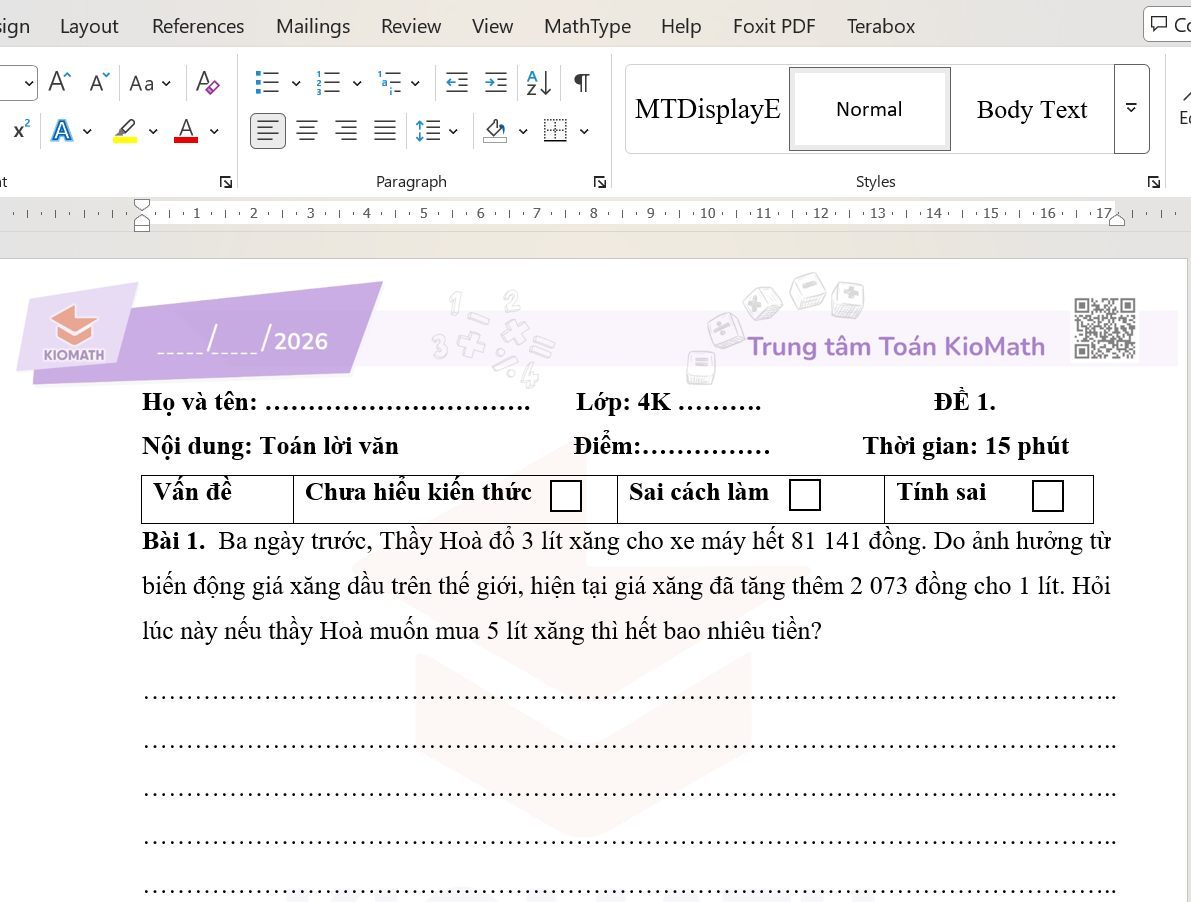Viewport: 1191px width, 902px height.
Task: Open the Bullets list dropdown arrow
Action: click(x=295, y=83)
